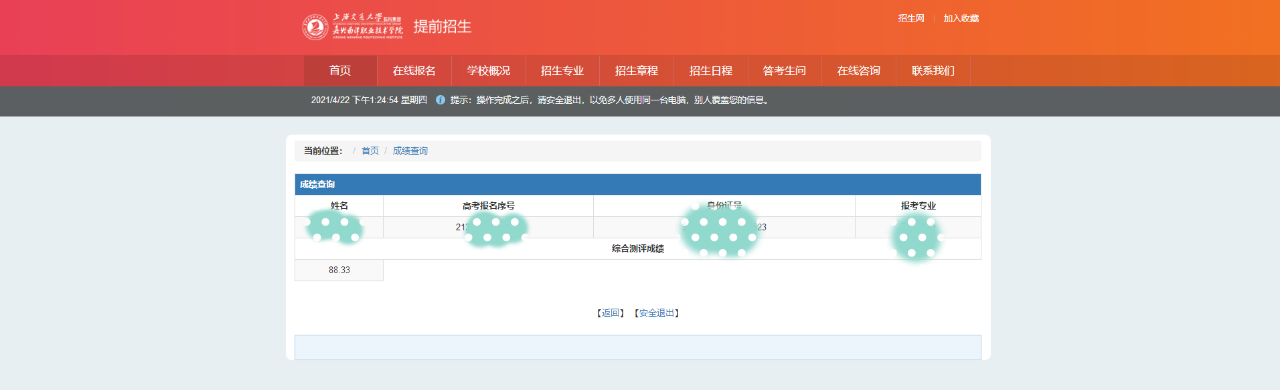Click the 返回 link
The image size is (1280, 390).
610,313
